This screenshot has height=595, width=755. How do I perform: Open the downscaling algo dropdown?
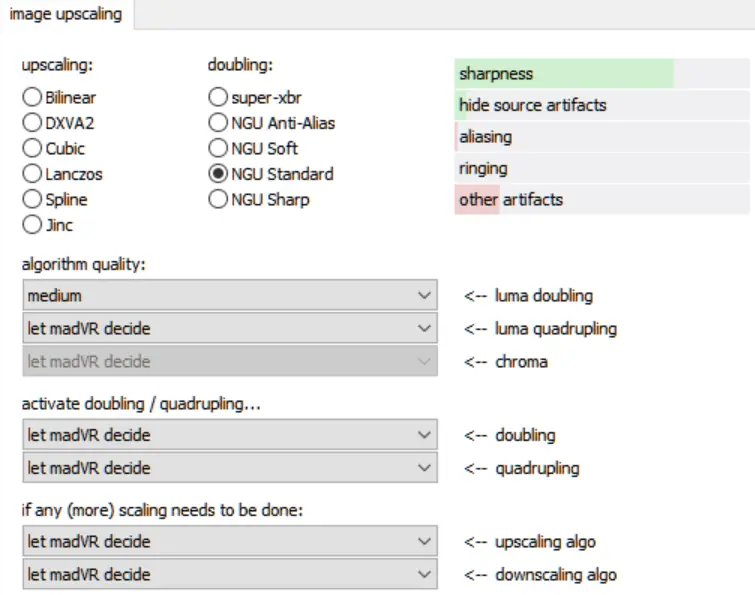point(229,575)
